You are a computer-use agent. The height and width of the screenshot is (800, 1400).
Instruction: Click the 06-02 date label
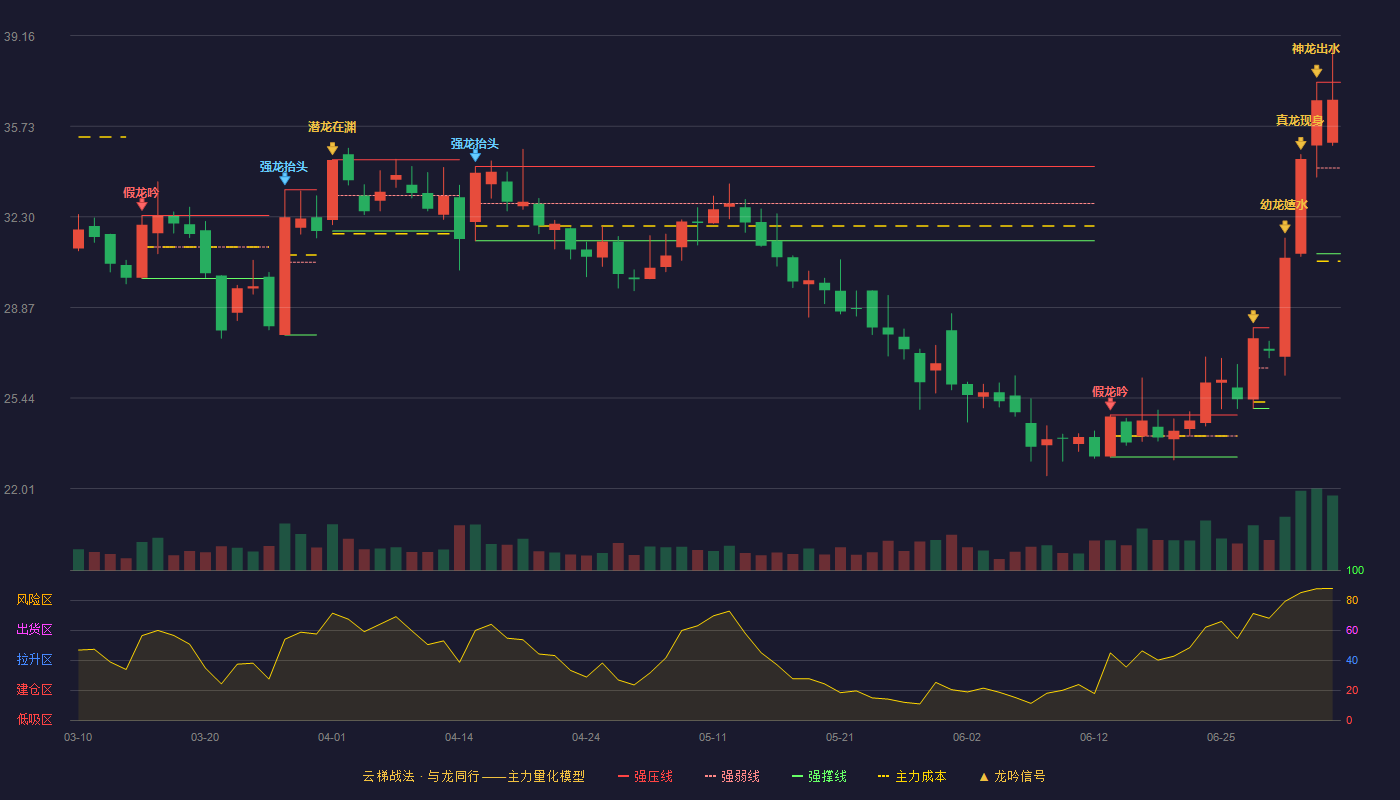pos(967,737)
